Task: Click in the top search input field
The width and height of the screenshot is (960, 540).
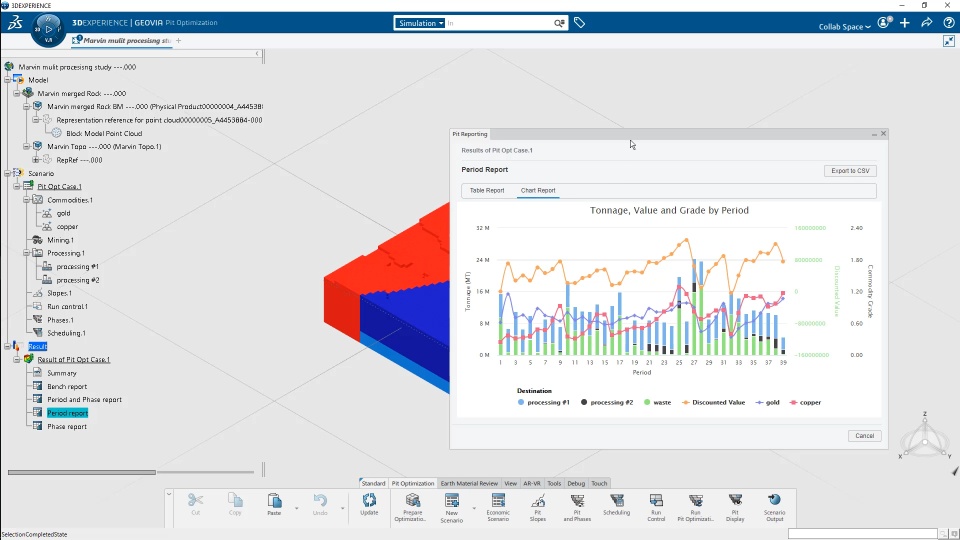Action: click(499, 23)
